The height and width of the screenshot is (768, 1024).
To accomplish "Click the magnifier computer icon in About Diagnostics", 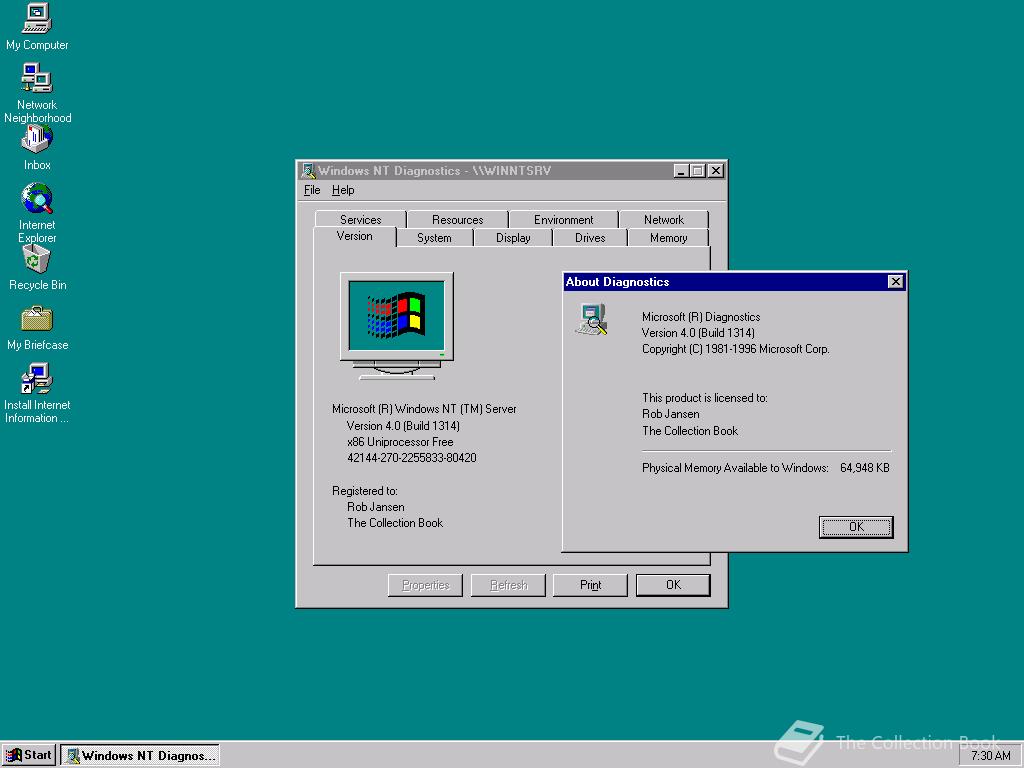I will tap(592, 319).
